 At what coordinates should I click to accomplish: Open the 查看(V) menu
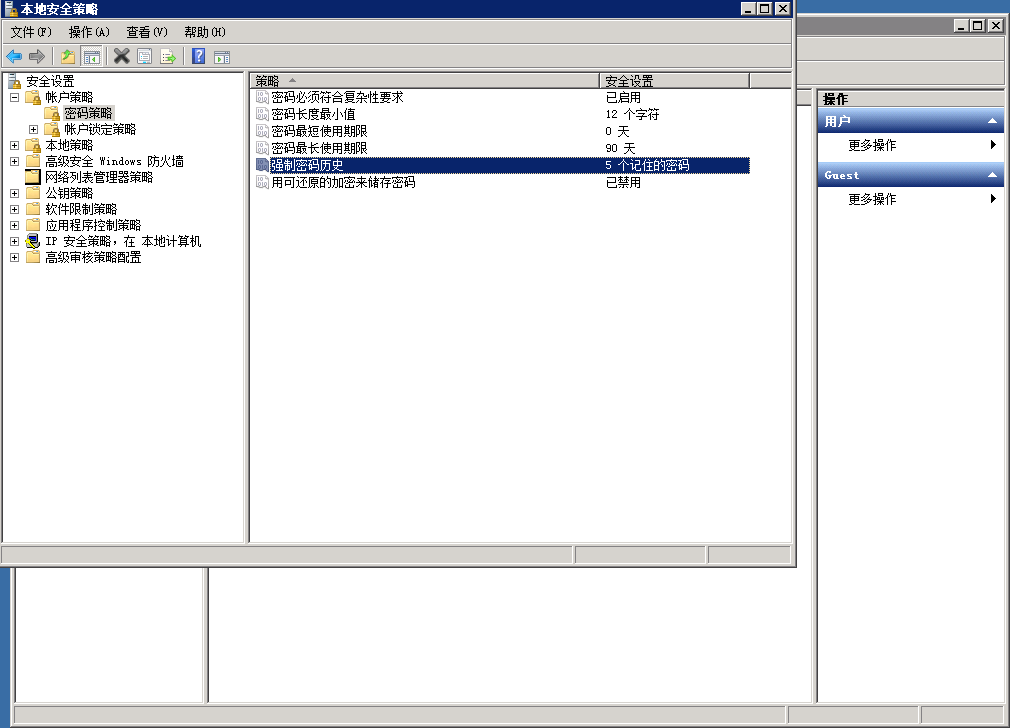147,32
